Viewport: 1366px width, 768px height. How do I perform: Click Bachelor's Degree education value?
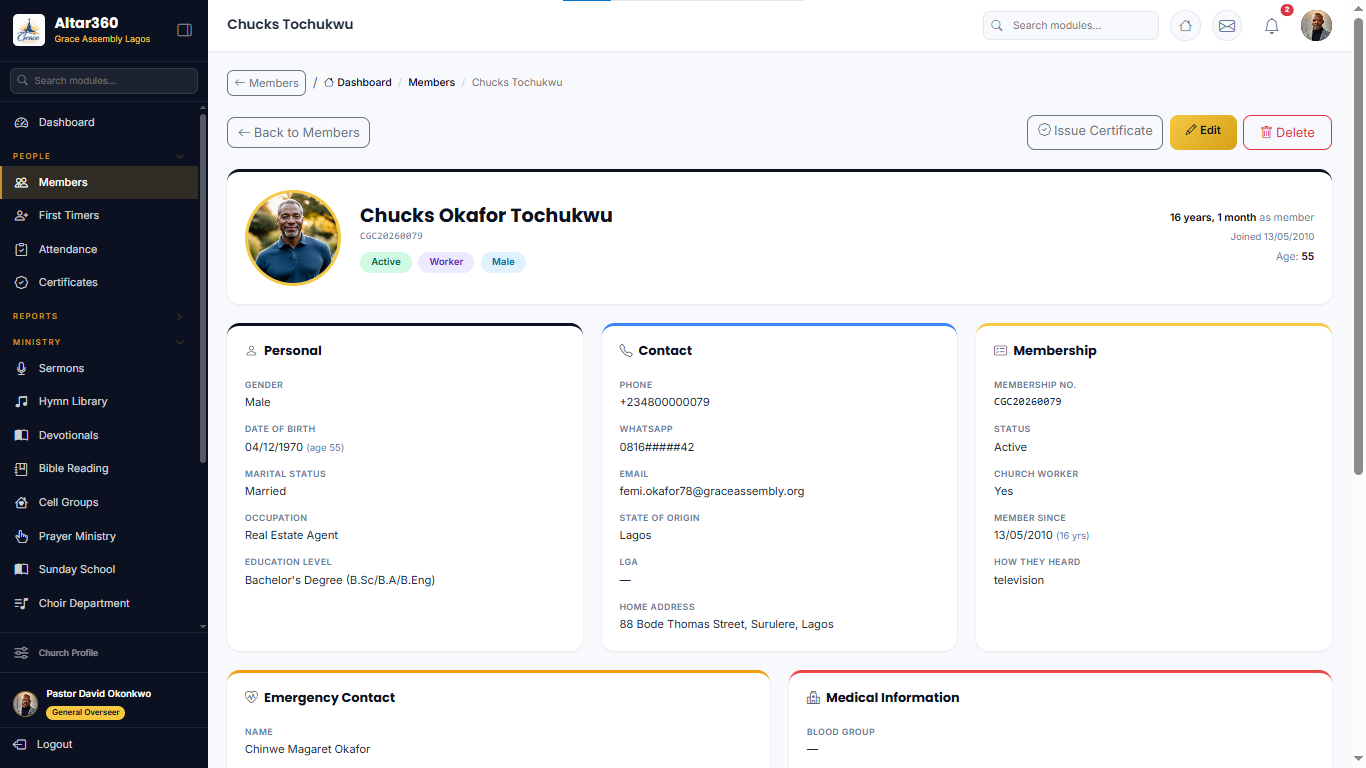[340, 580]
